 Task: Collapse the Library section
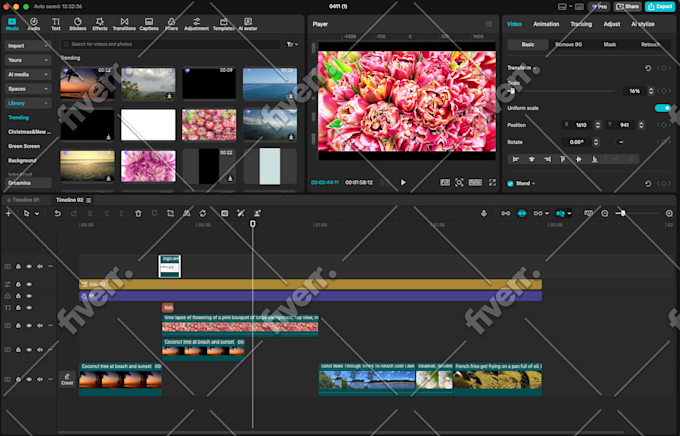(28, 103)
